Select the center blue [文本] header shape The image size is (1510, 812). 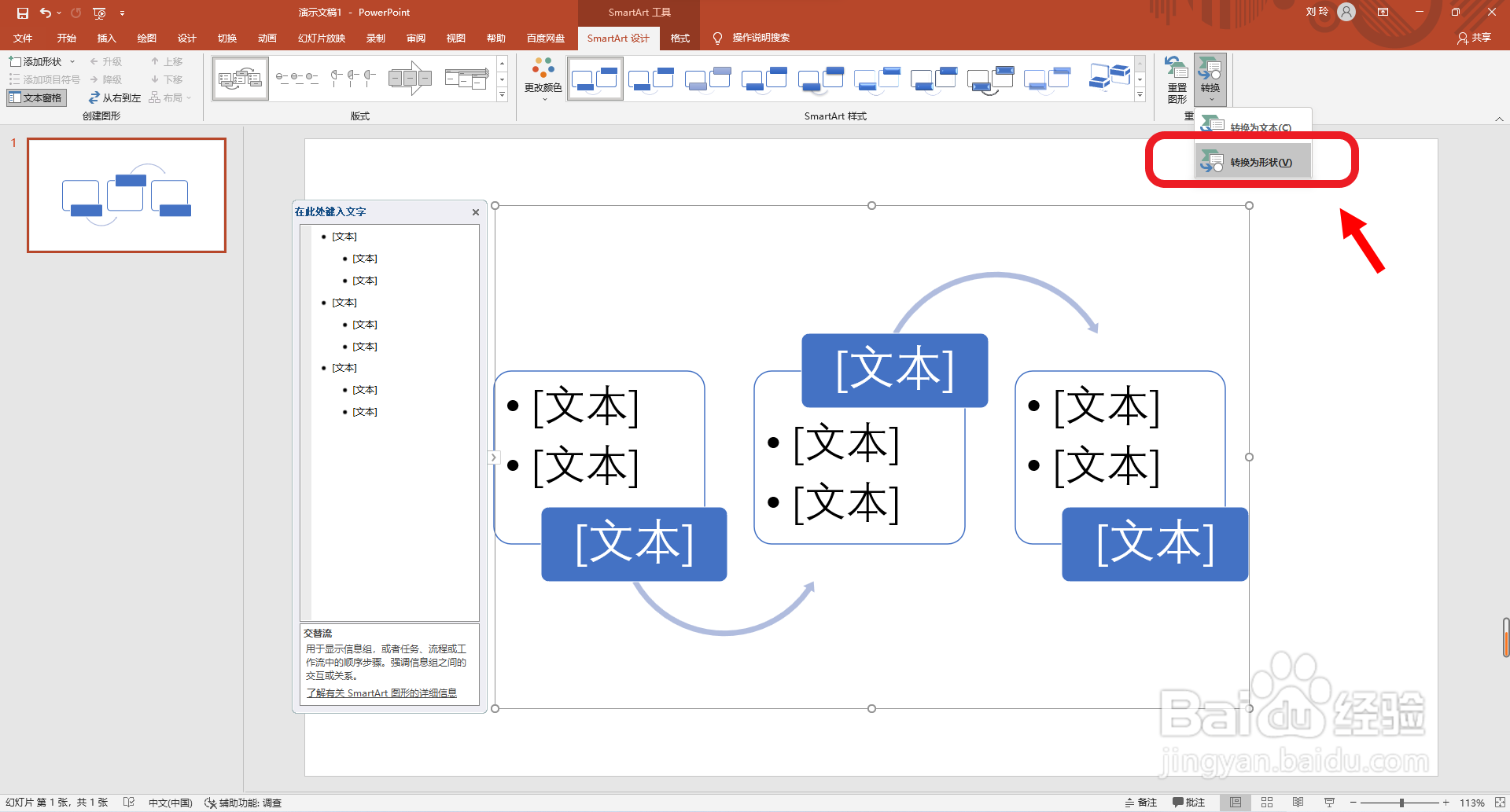(894, 370)
